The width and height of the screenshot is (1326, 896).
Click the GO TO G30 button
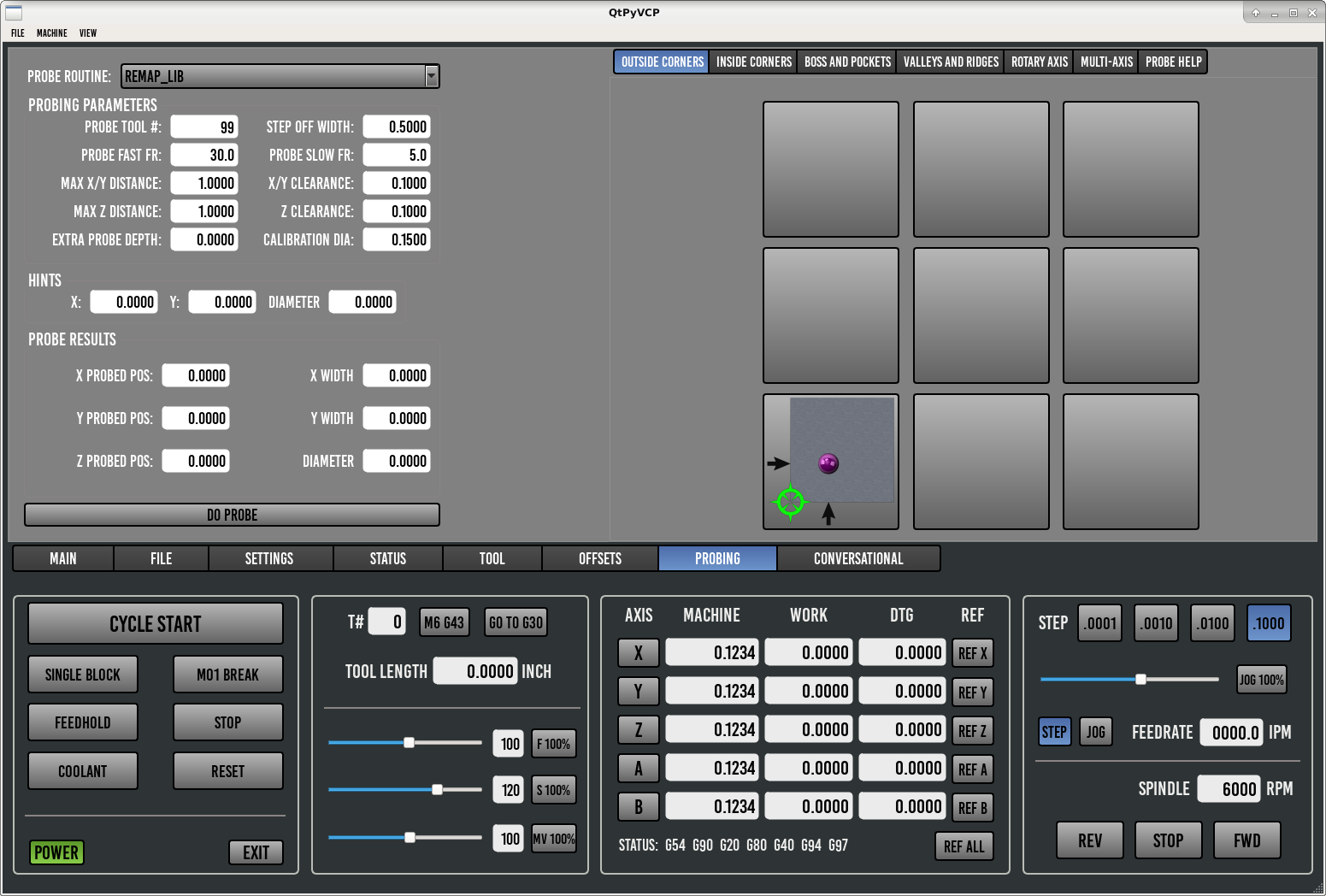click(516, 622)
